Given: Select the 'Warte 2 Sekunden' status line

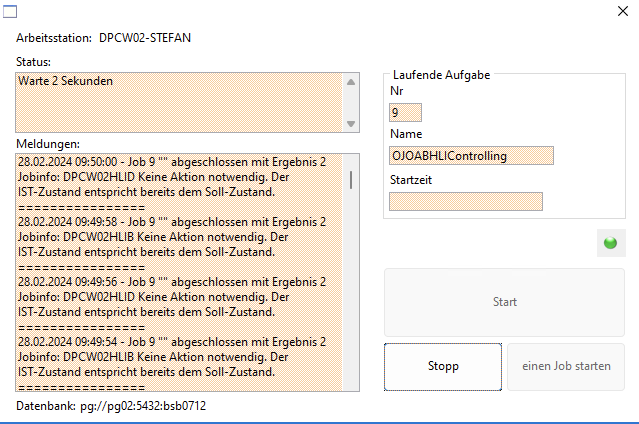Looking at the screenshot, I should click(66, 80).
